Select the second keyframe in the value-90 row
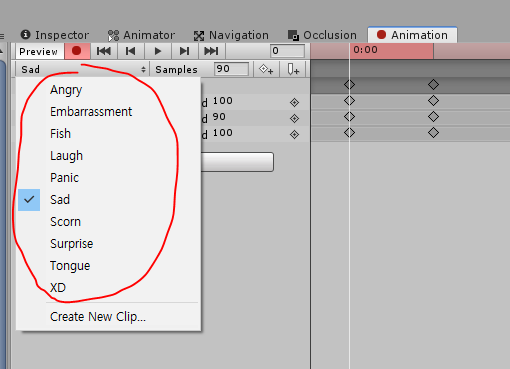Image resolution: width=510 pixels, height=369 pixels. click(433, 117)
